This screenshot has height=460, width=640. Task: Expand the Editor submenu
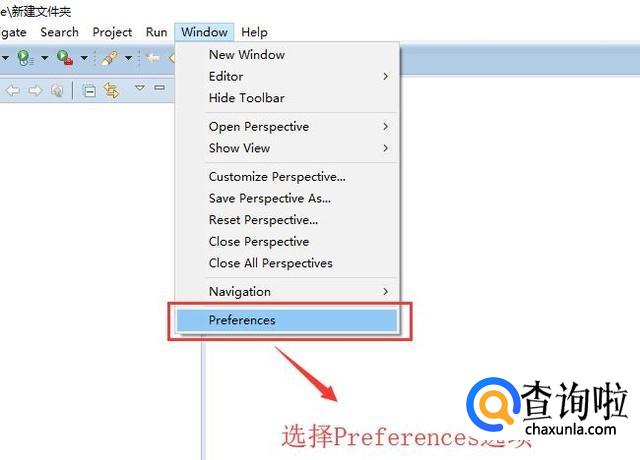(x=386, y=76)
